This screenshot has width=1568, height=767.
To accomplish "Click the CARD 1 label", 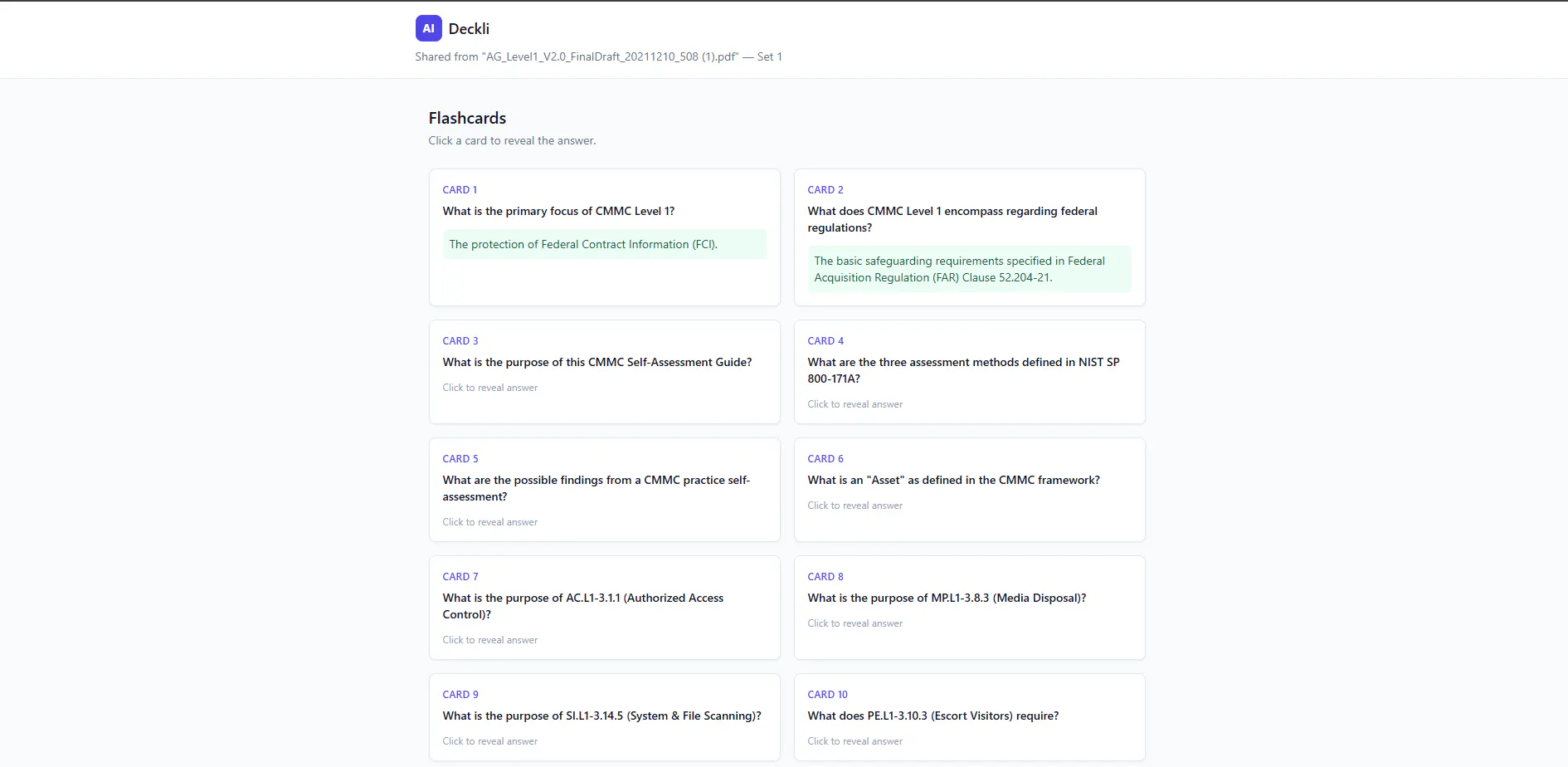I will pos(460,190).
